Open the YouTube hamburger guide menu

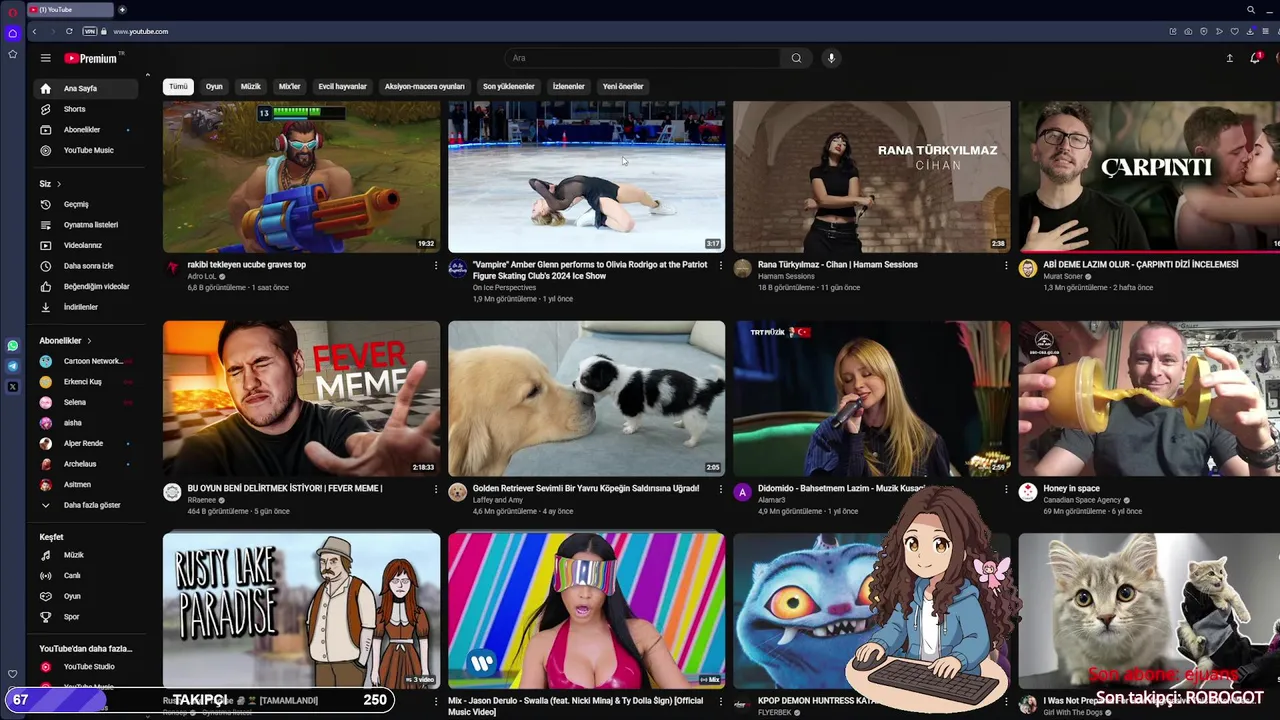pyautogui.click(x=45, y=58)
